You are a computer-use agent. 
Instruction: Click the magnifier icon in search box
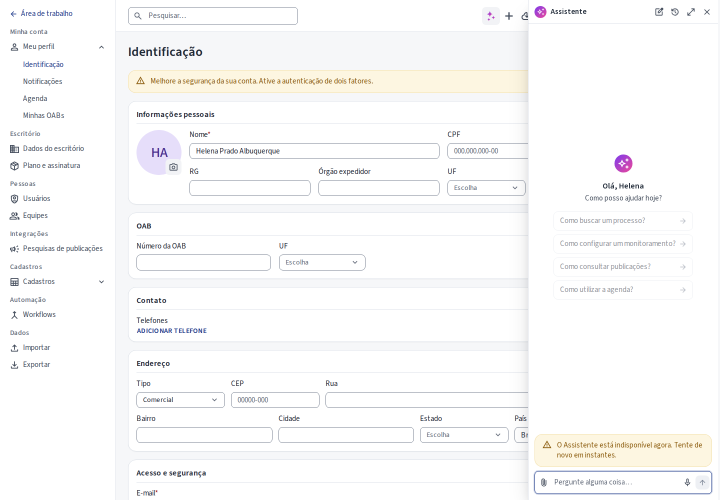coord(138,16)
